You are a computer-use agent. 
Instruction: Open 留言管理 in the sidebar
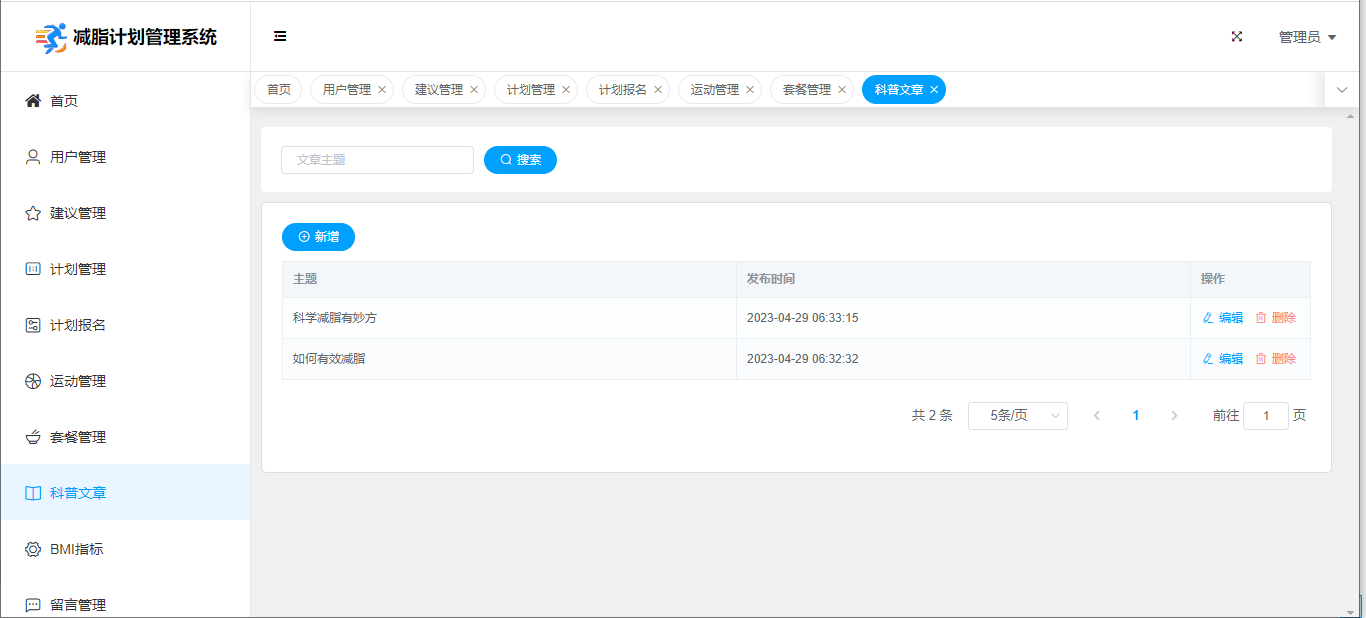pyautogui.click(x=78, y=604)
